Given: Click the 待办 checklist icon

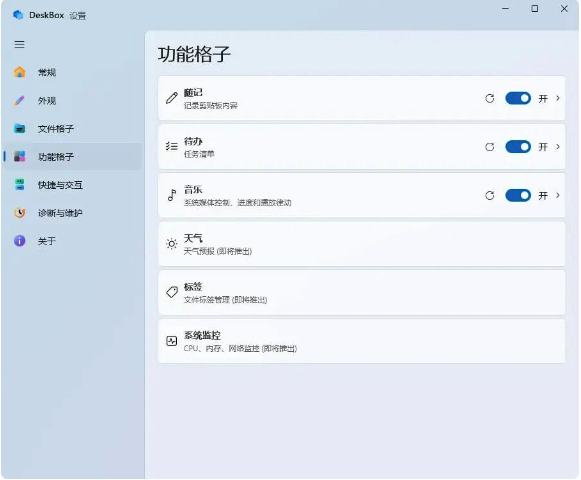Looking at the screenshot, I should (x=172, y=146).
